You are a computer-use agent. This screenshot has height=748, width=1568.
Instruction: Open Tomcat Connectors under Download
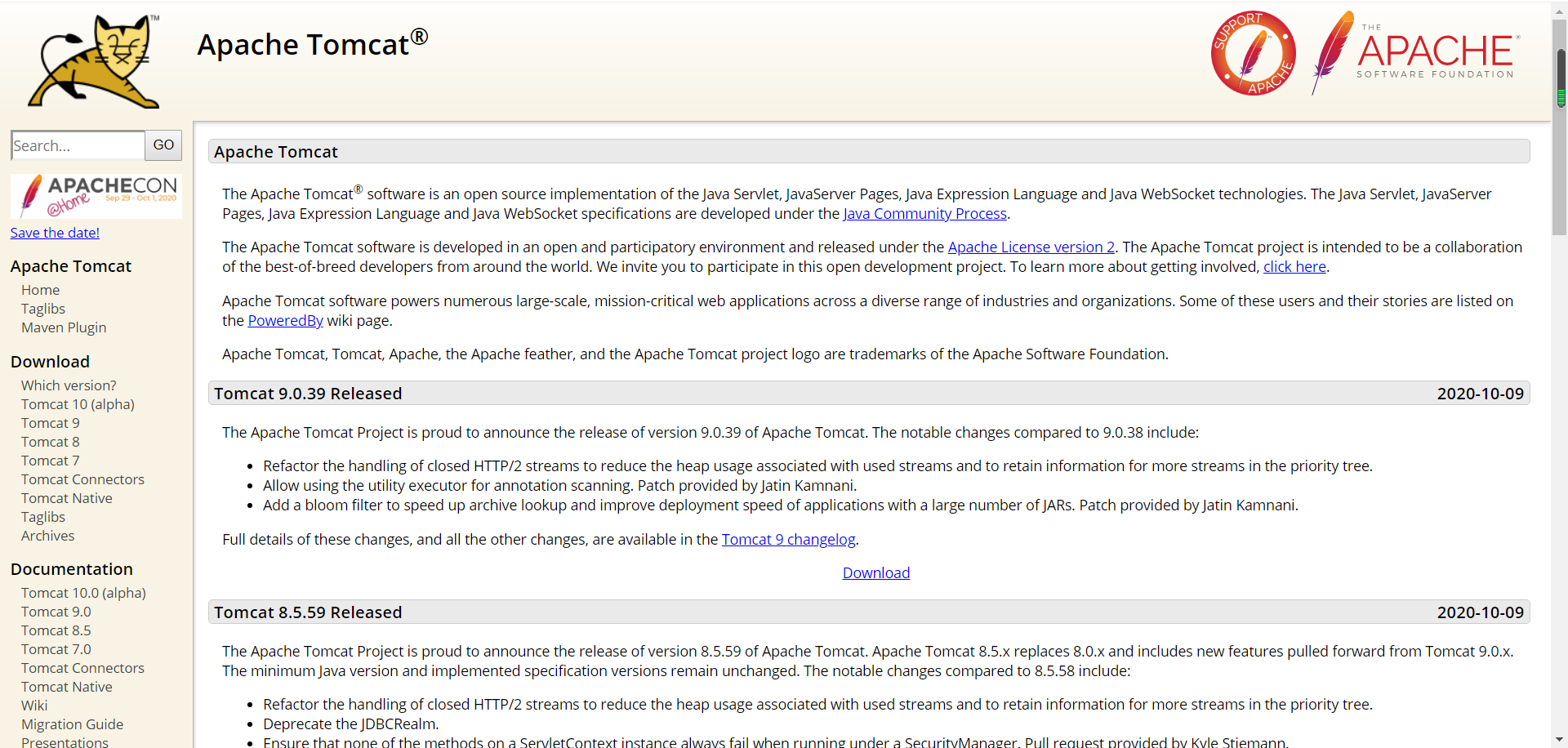tap(82, 479)
